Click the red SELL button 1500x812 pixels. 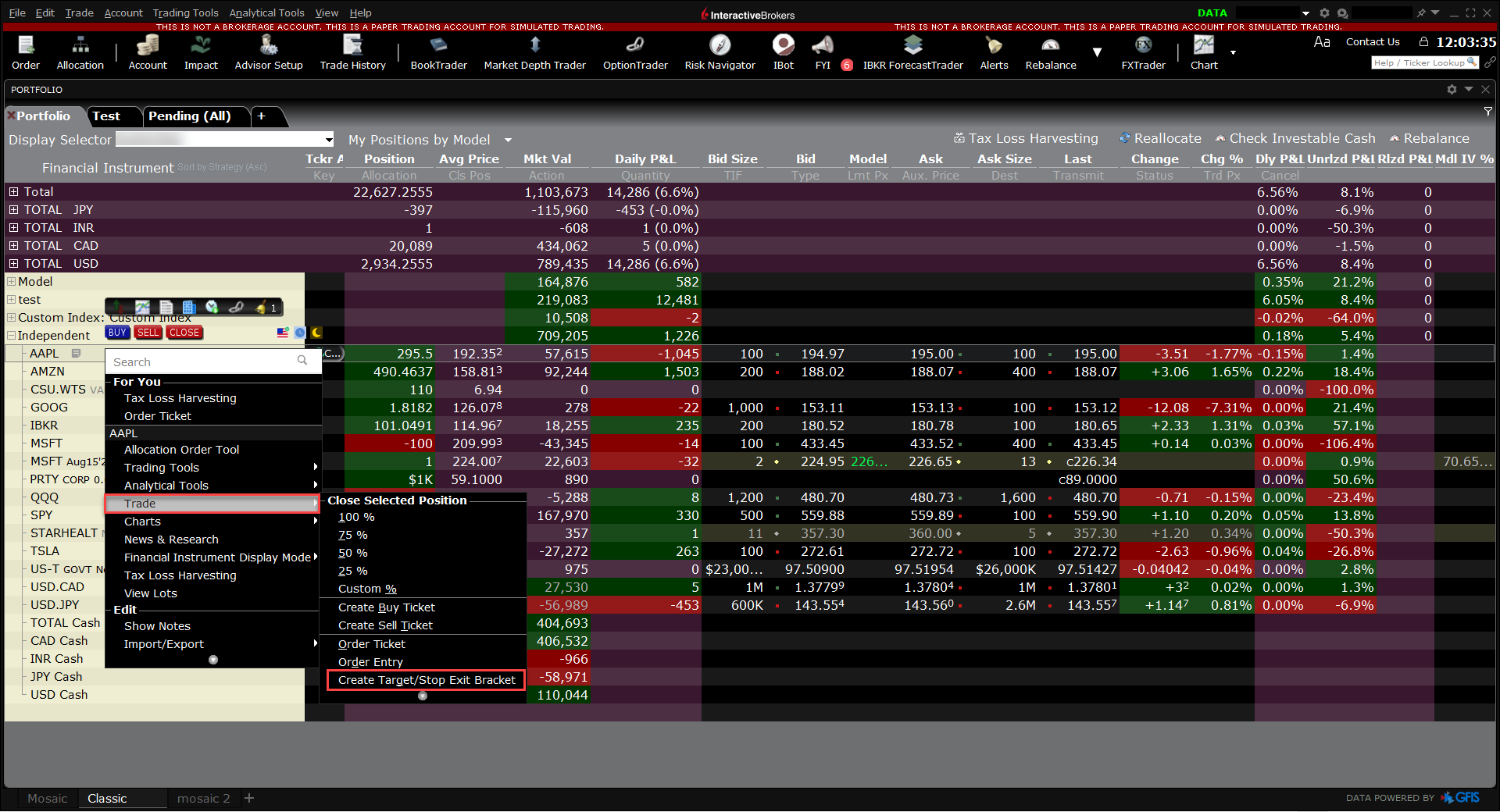pos(148,333)
